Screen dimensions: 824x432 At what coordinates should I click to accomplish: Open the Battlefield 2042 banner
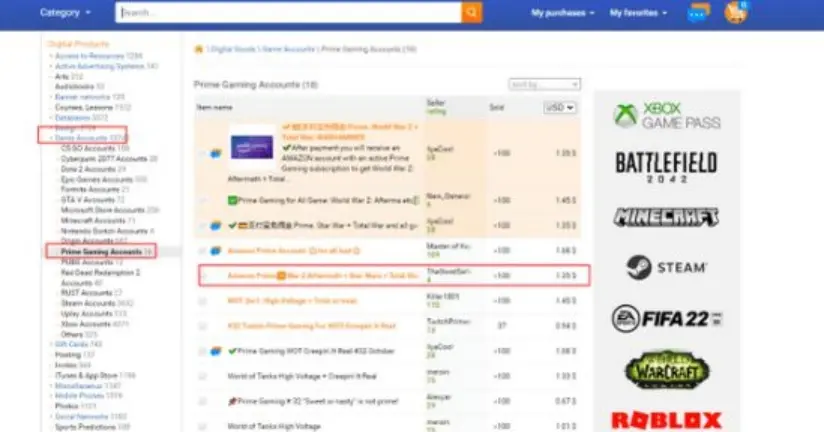pyautogui.click(x=666, y=167)
